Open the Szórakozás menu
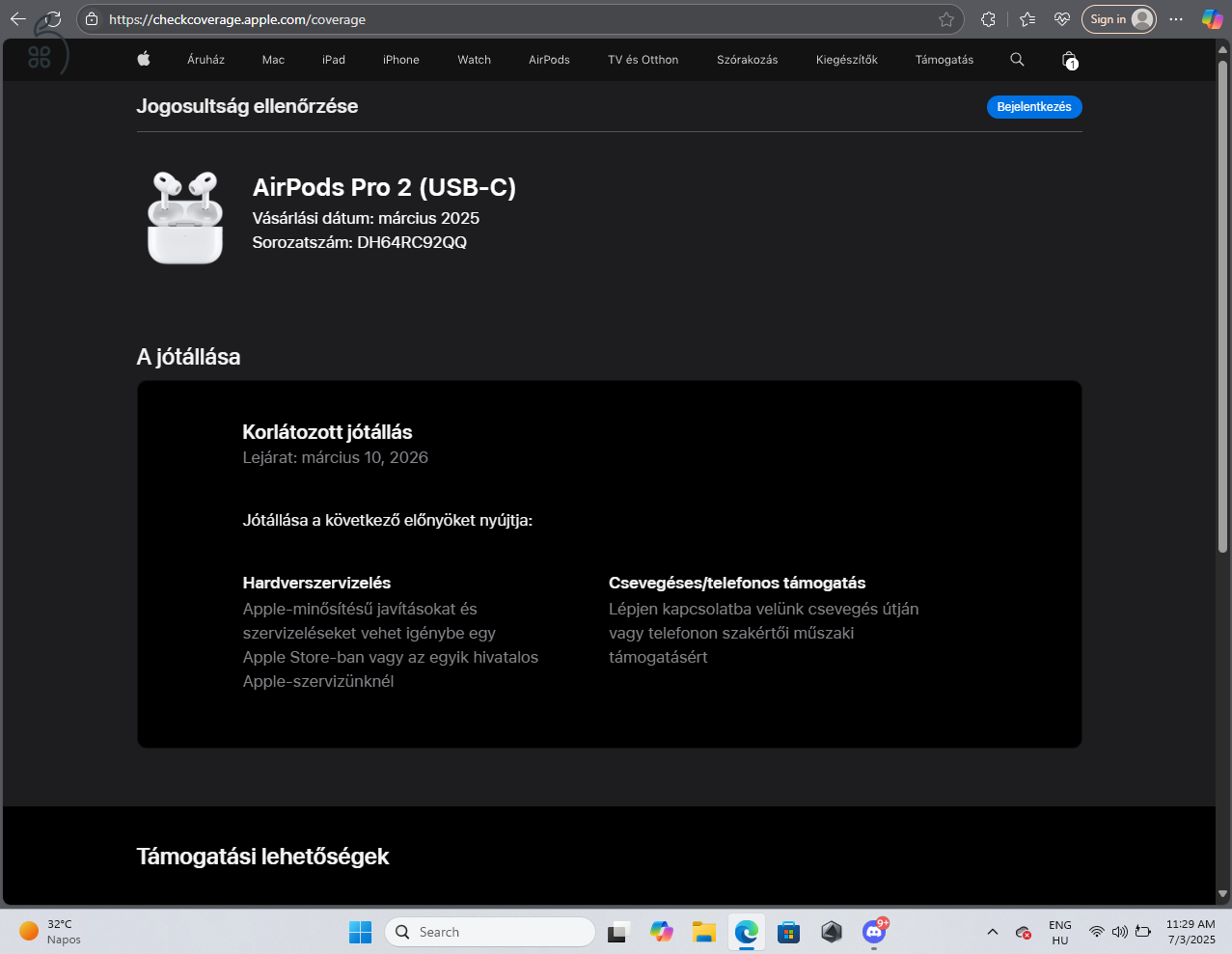 [747, 60]
